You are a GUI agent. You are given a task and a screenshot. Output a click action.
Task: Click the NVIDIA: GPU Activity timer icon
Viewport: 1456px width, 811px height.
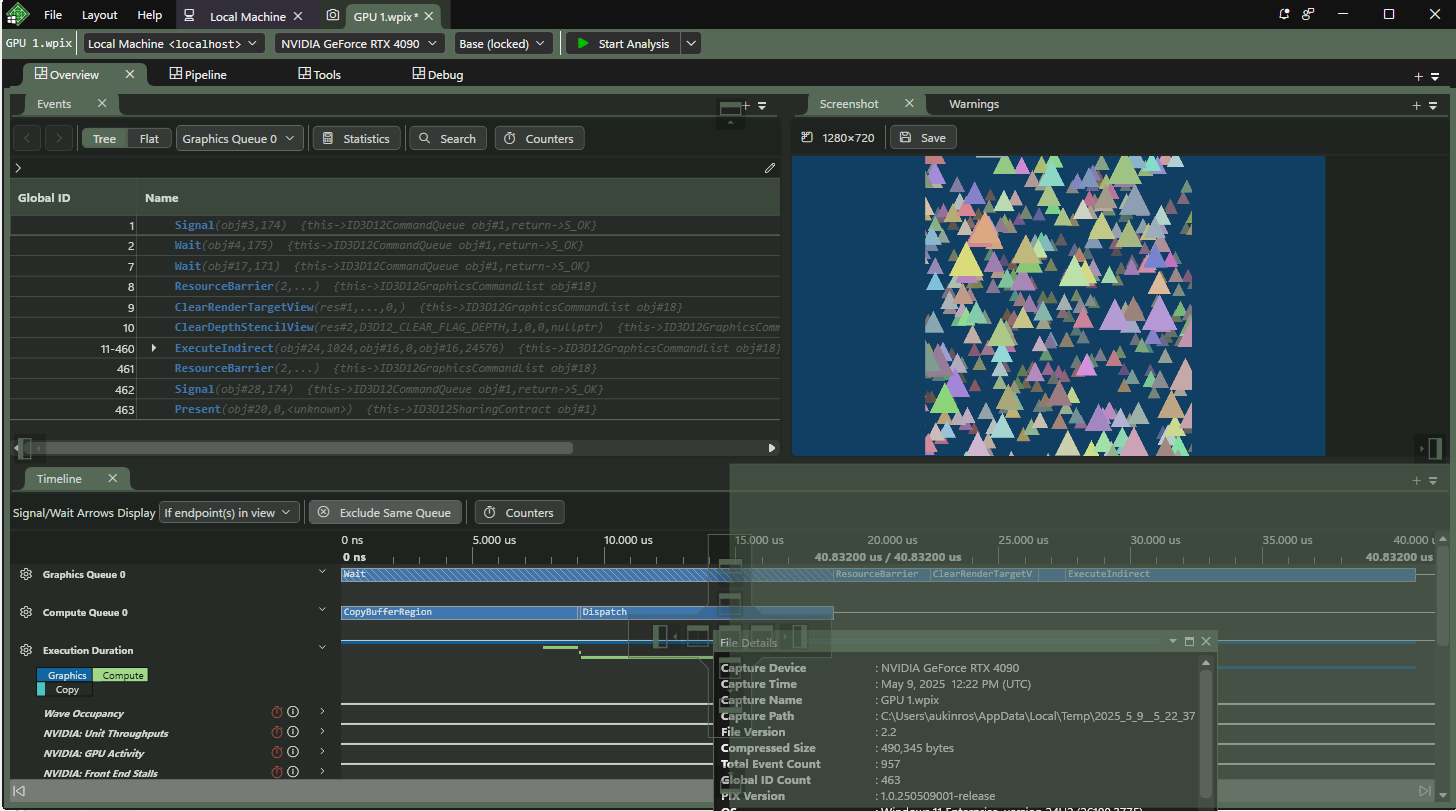pyautogui.click(x=277, y=753)
